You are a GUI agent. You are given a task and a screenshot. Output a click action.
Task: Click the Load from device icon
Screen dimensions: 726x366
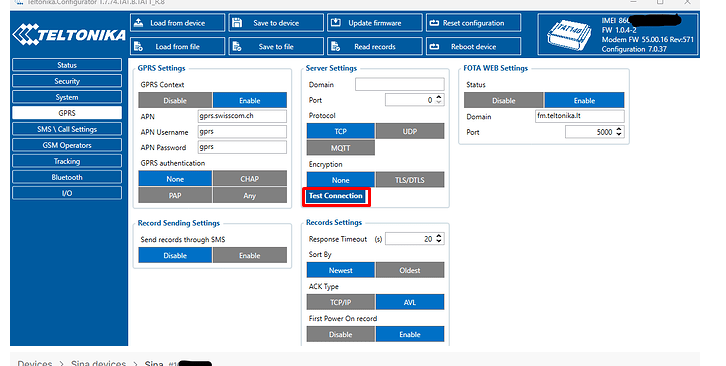[x=138, y=22]
